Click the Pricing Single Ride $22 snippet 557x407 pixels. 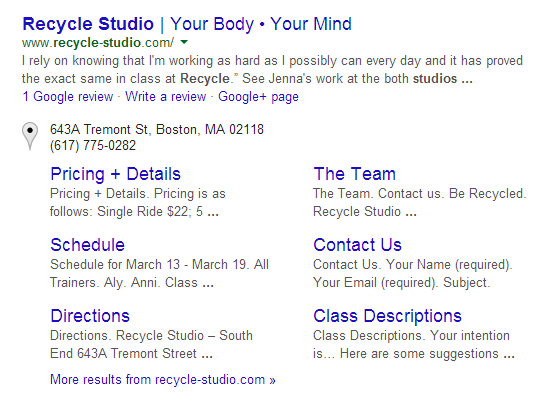[138, 202]
